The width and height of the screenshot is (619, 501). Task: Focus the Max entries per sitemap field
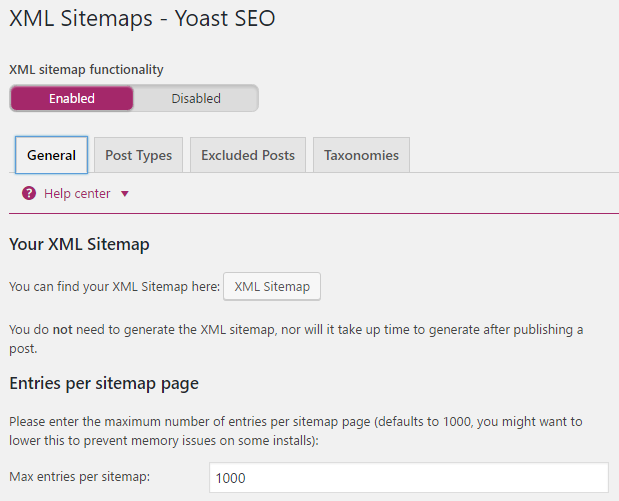[x=408, y=478]
